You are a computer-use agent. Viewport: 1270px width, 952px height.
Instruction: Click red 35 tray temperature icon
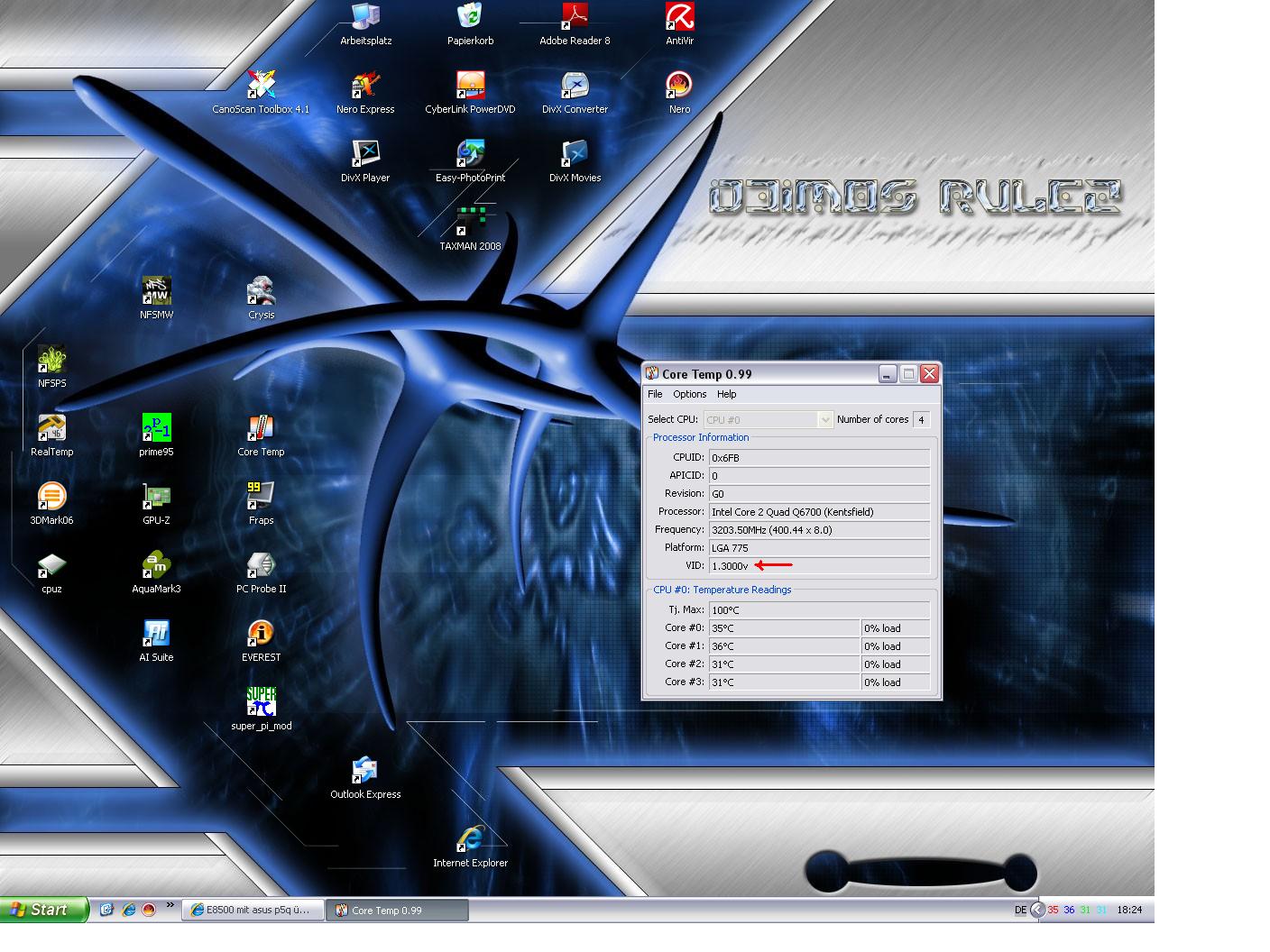click(1053, 911)
